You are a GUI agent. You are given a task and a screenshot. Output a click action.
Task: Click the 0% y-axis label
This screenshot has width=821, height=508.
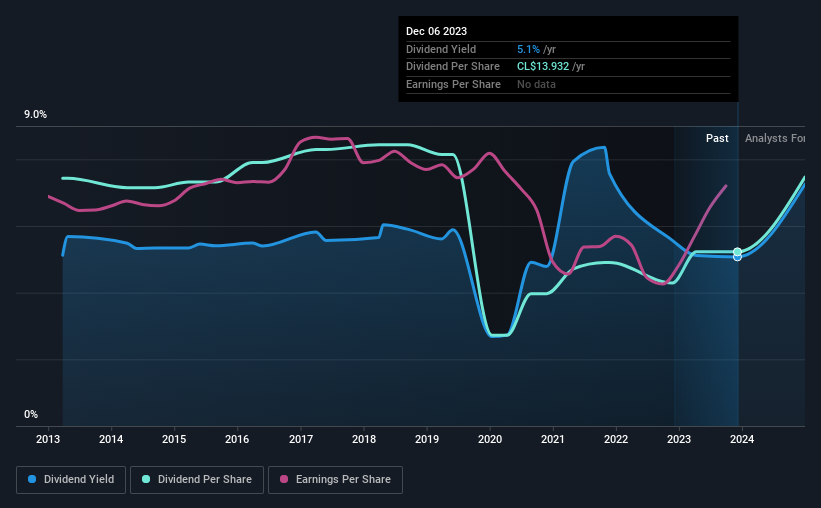[x=31, y=414]
